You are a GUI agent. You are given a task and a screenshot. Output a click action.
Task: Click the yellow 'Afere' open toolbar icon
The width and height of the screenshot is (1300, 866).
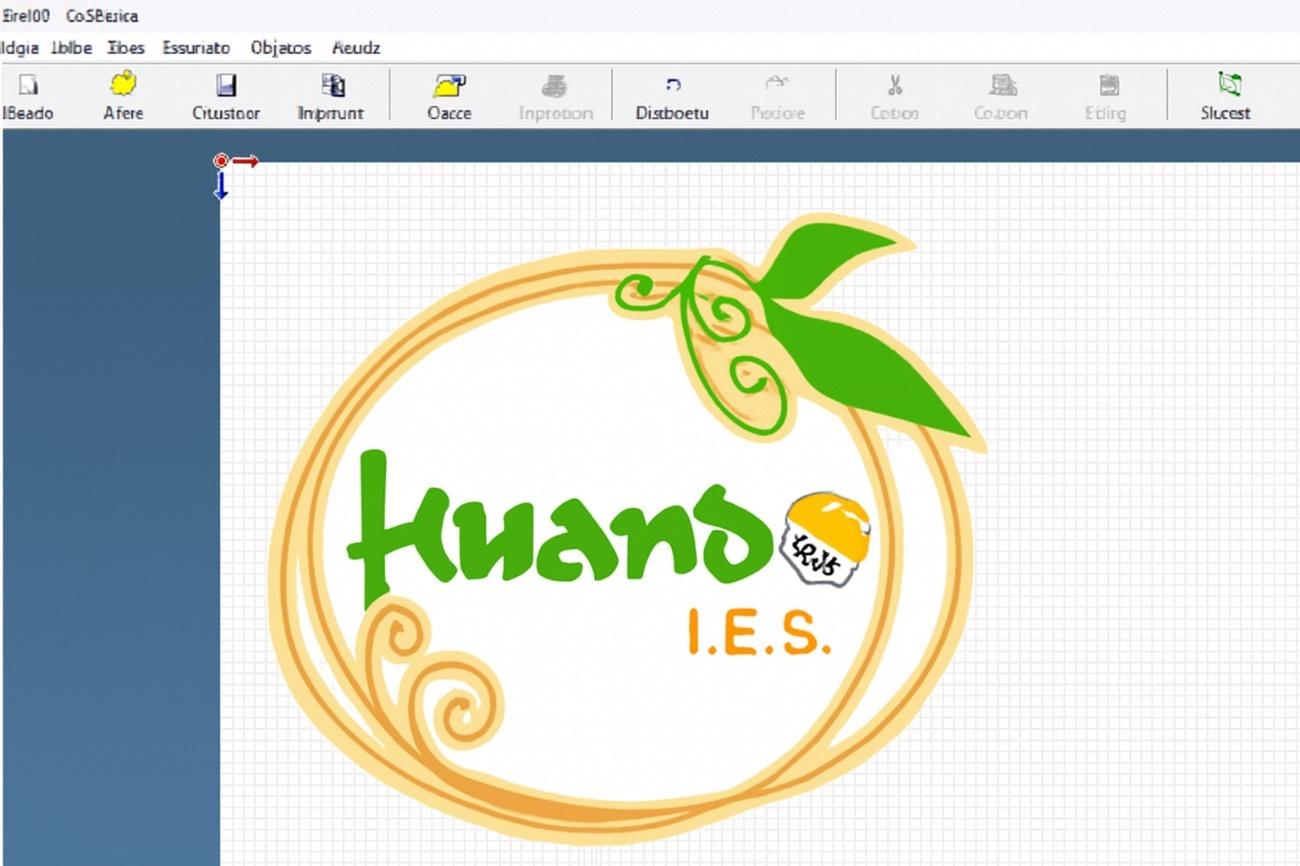[123, 85]
